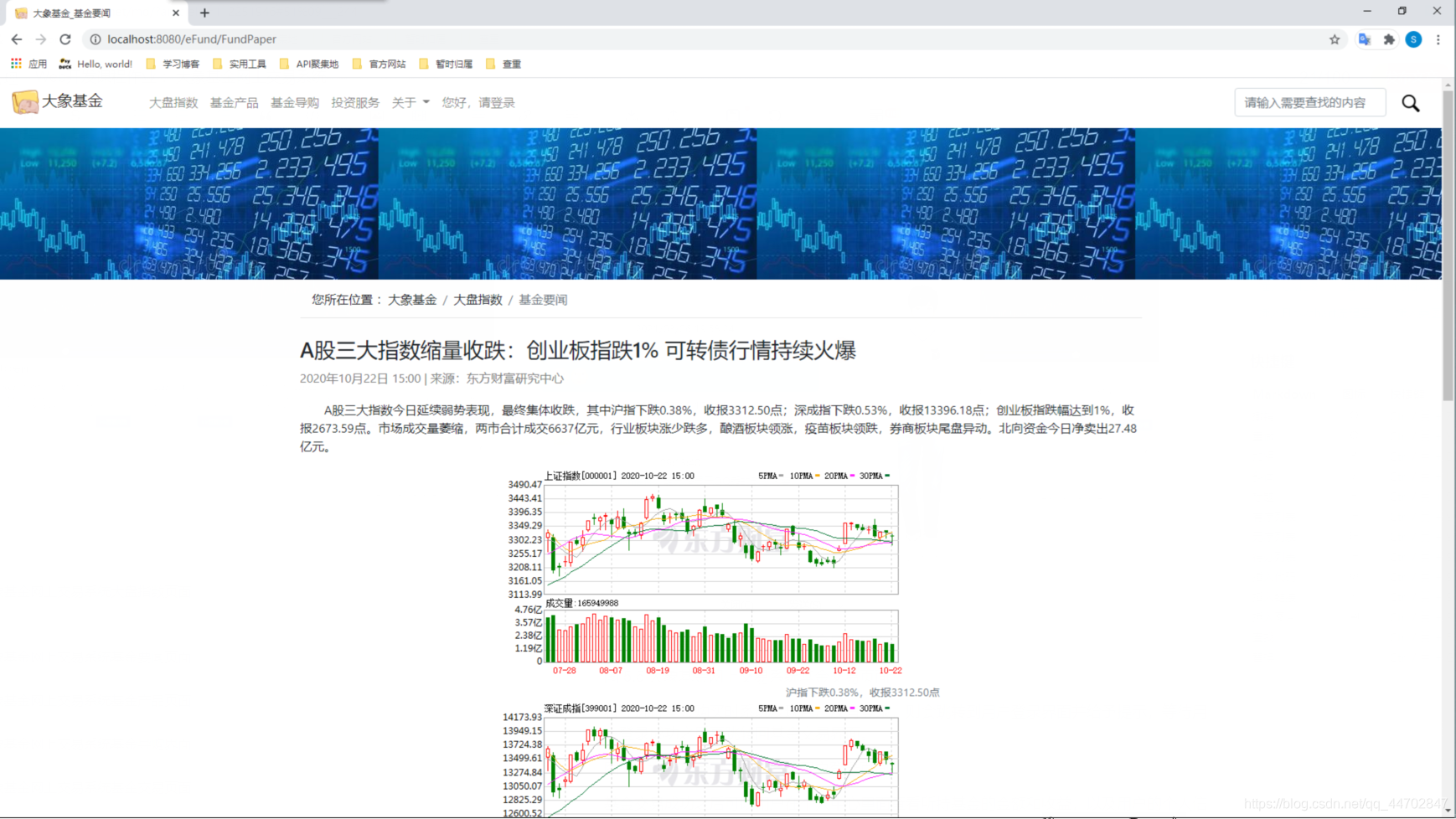Click the 大象基金 breadcrumb link

(x=412, y=300)
